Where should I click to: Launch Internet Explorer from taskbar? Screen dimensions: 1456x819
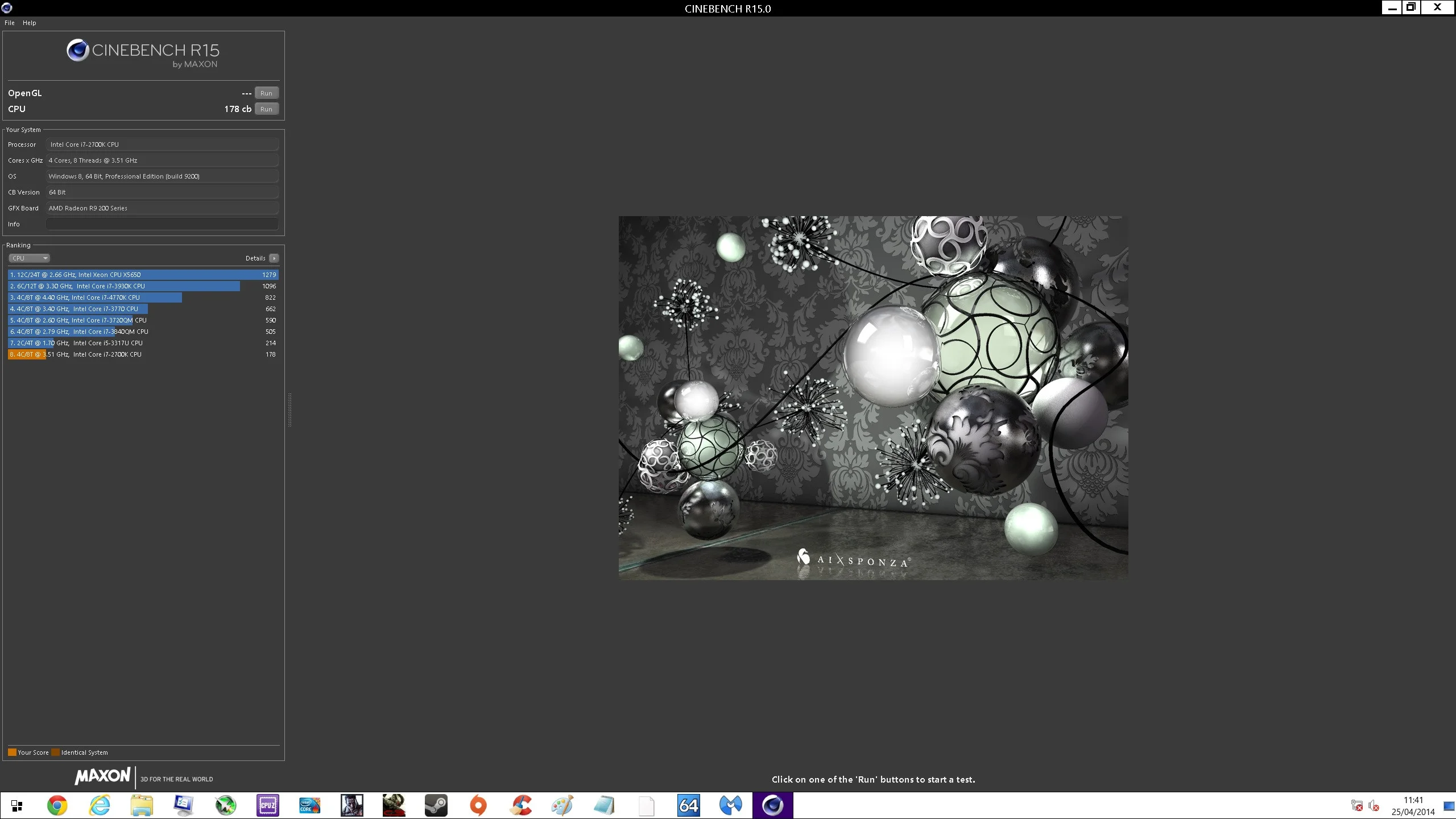tap(100, 806)
